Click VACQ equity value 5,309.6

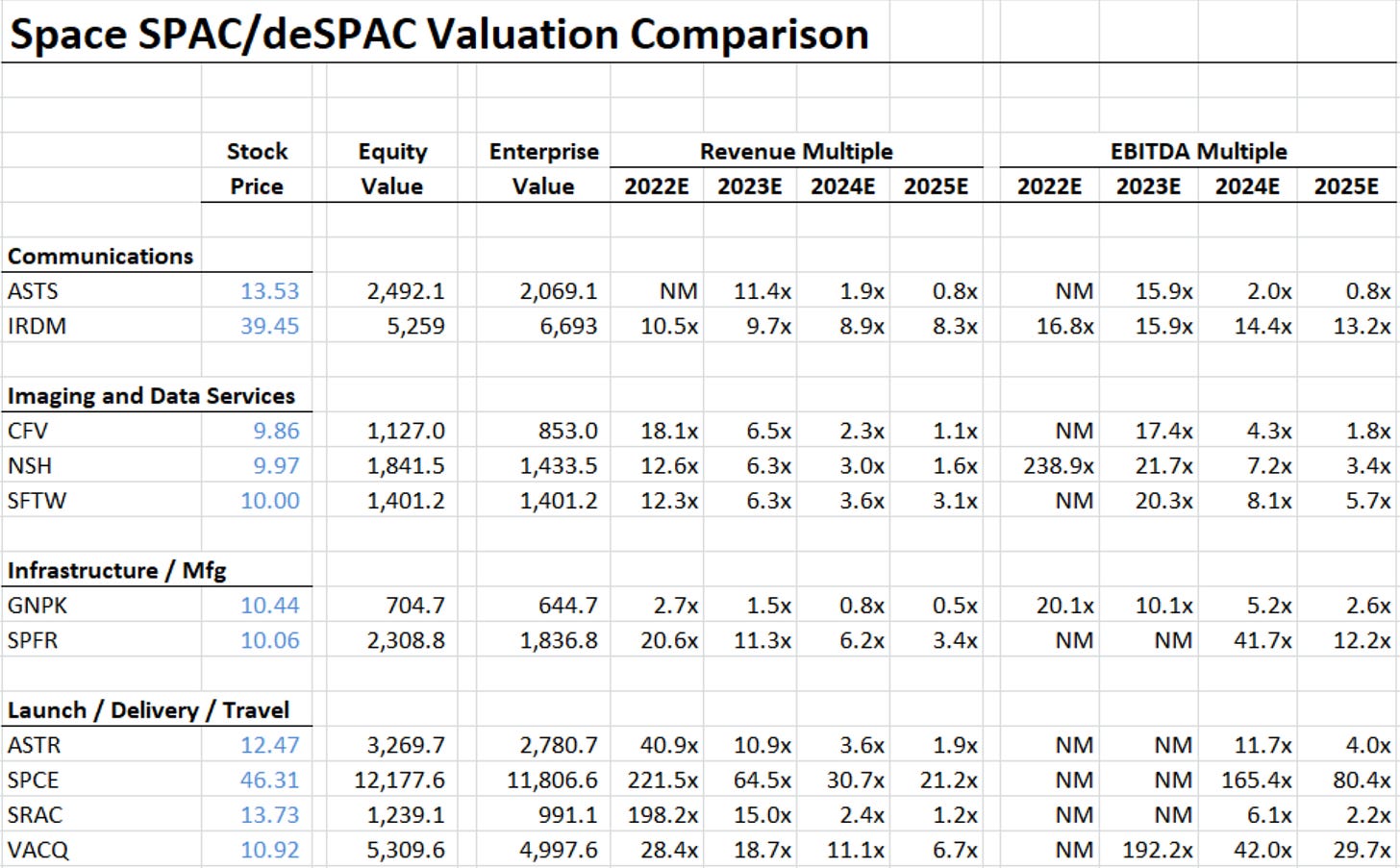point(406,850)
